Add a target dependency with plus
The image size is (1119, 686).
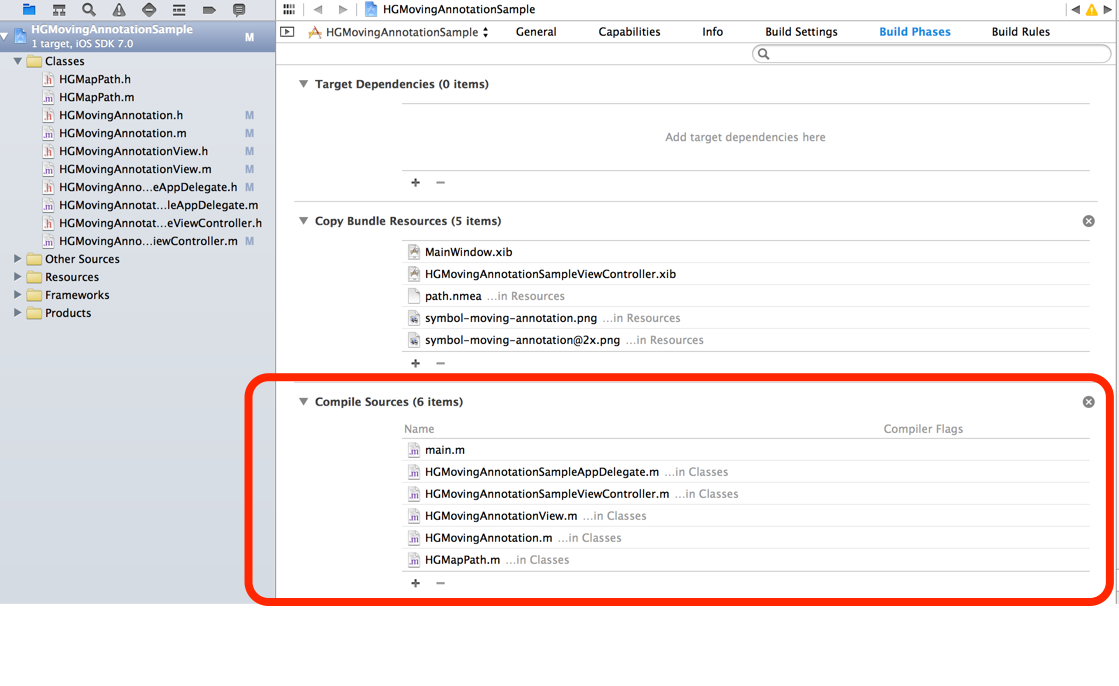point(415,183)
